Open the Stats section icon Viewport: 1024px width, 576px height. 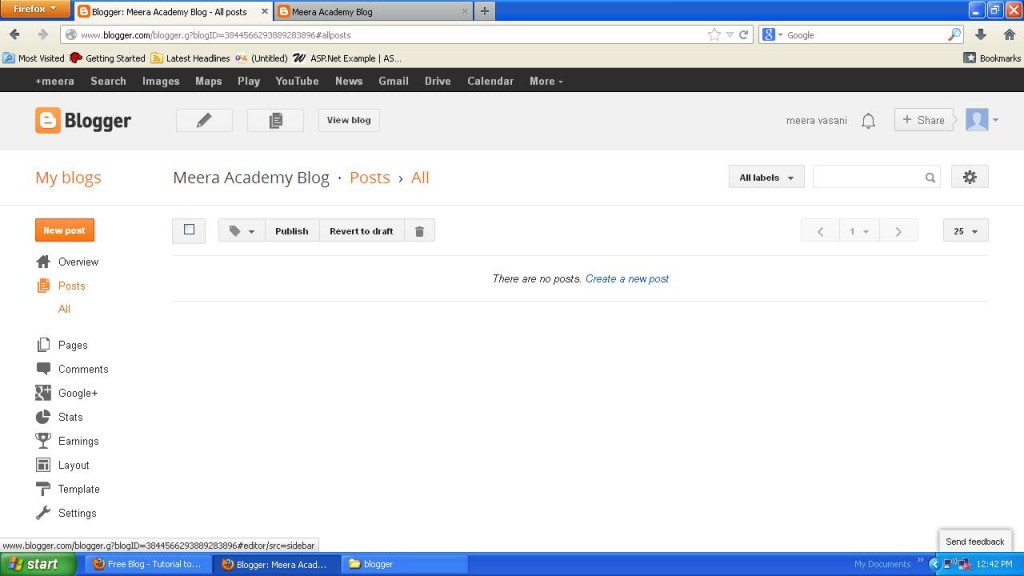42,417
